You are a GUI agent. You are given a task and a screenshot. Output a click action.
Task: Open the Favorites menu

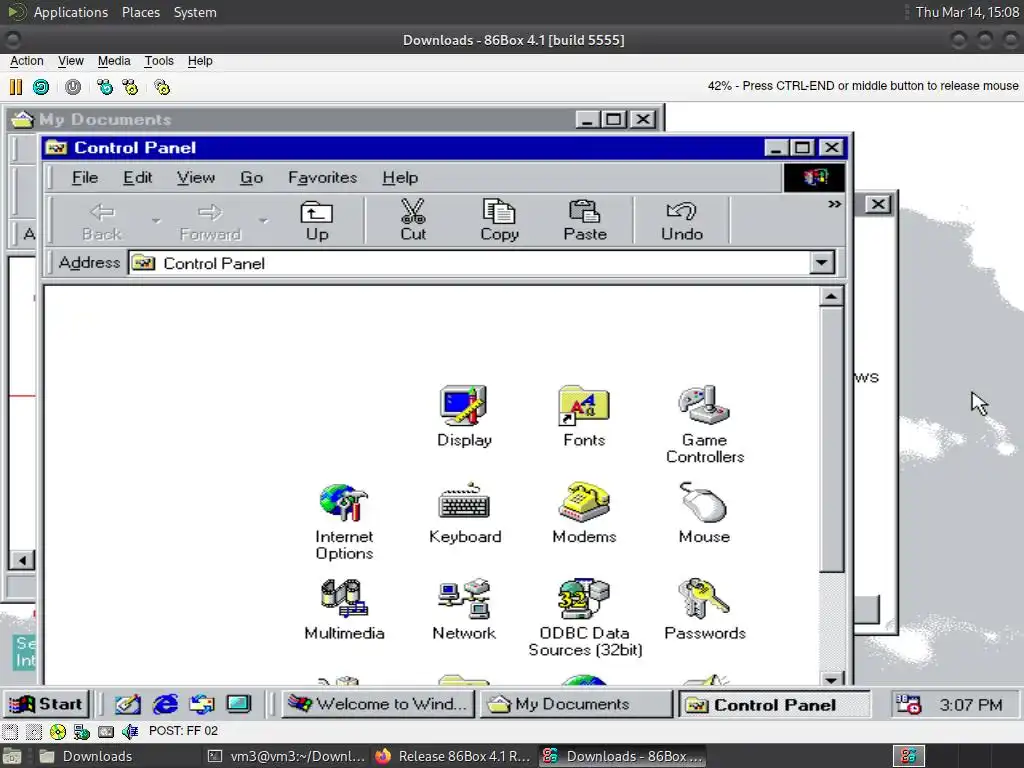click(323, 178)
